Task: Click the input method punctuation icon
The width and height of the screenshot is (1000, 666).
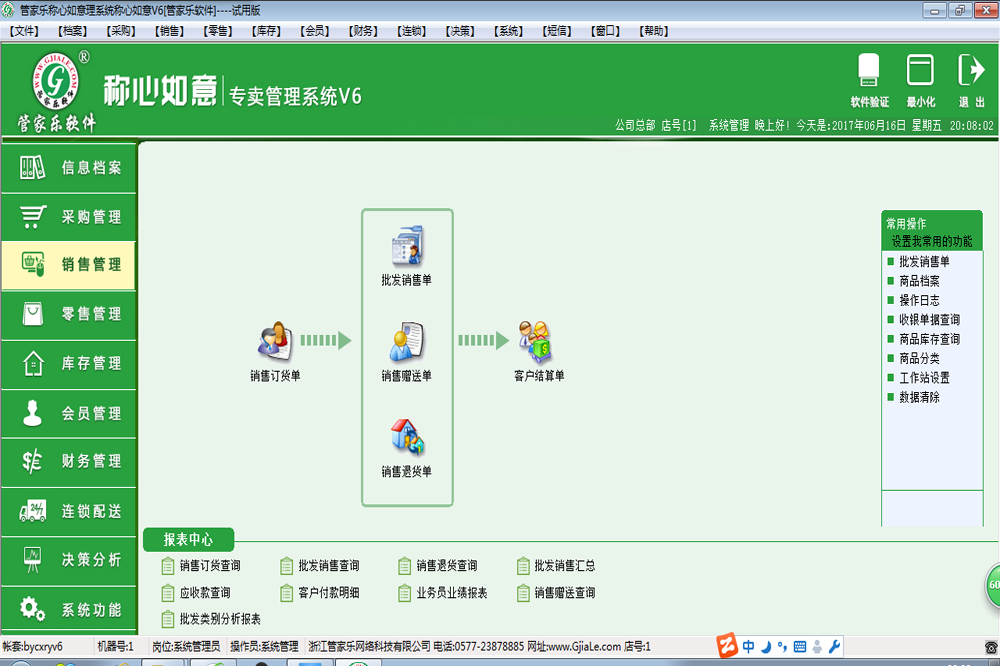Action: click(783, 646)
